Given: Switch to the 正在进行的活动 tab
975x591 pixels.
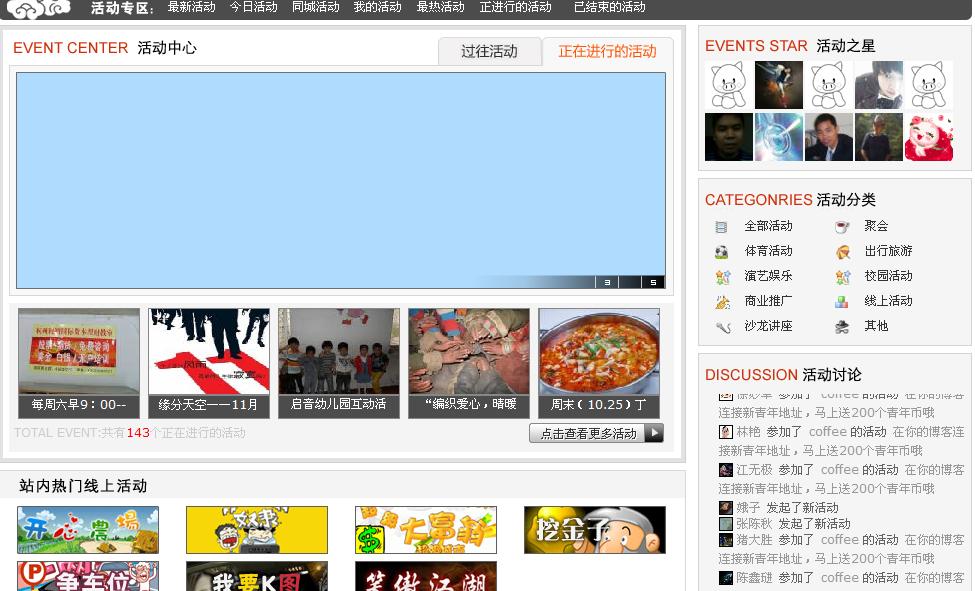Looking at the screenshot, I should point(608,52).
